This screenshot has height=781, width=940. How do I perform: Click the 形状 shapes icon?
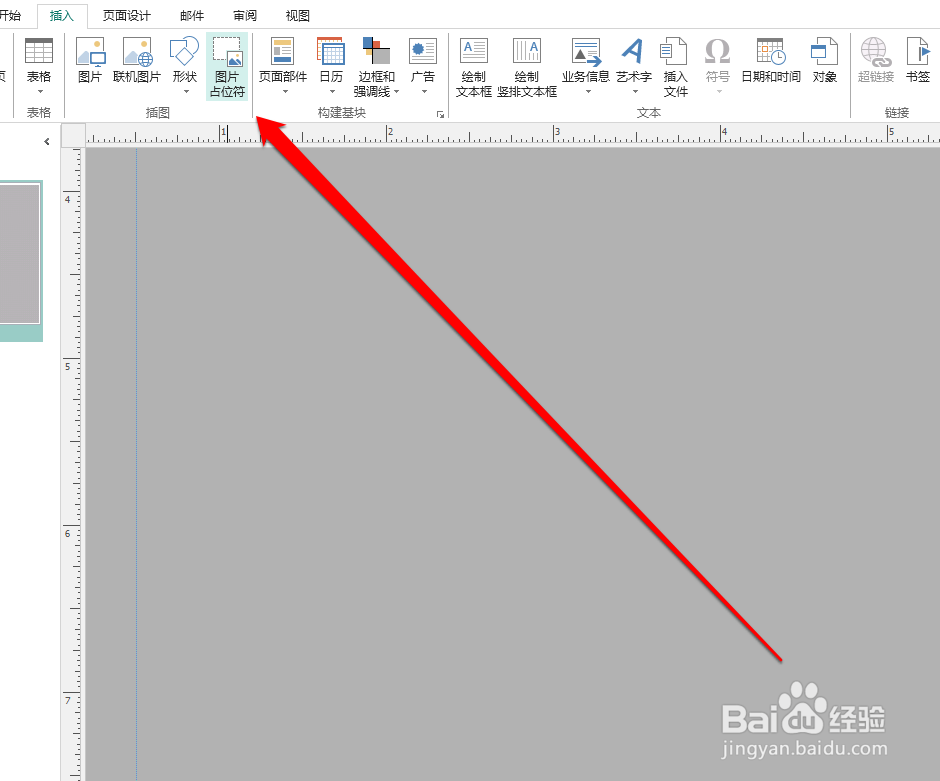tap(184, 52)
